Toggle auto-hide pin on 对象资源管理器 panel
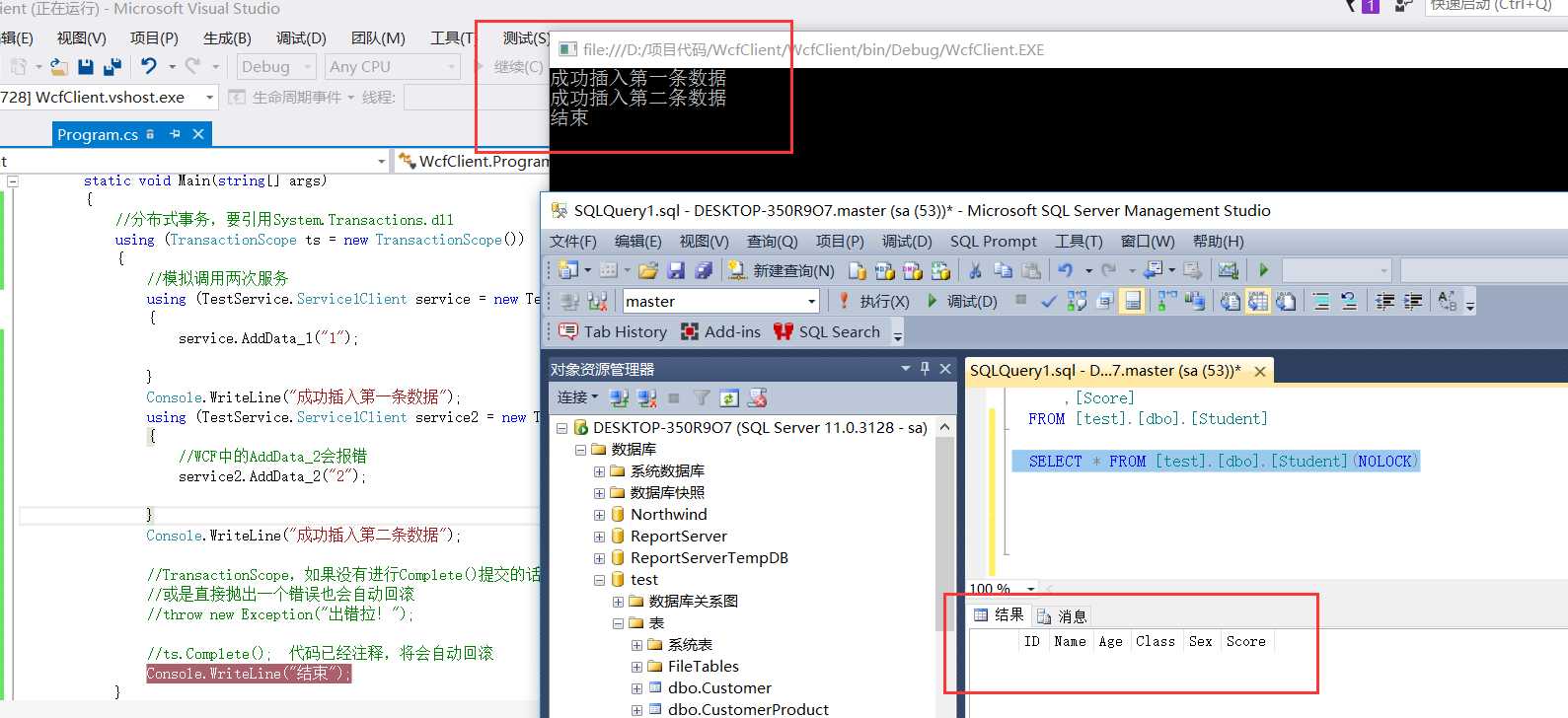Screen dimensions: 1568x718 [925, 368]
